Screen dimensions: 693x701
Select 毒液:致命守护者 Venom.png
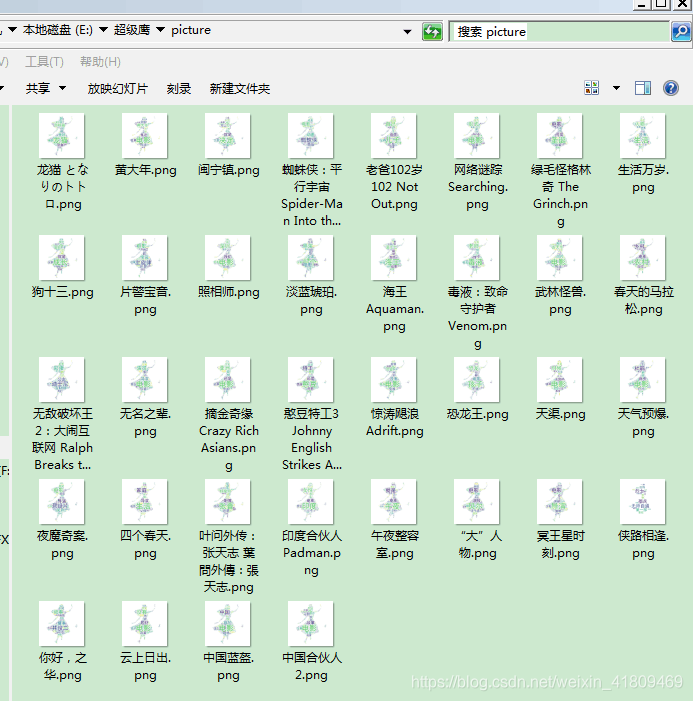pos(477,293)
